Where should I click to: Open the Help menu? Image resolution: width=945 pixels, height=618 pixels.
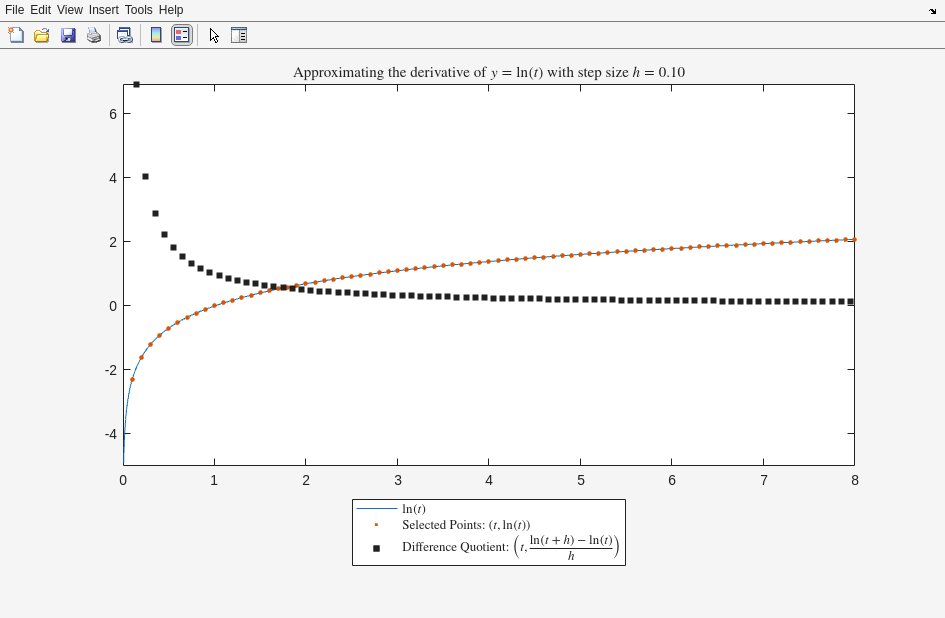click(x=171, y=10)
